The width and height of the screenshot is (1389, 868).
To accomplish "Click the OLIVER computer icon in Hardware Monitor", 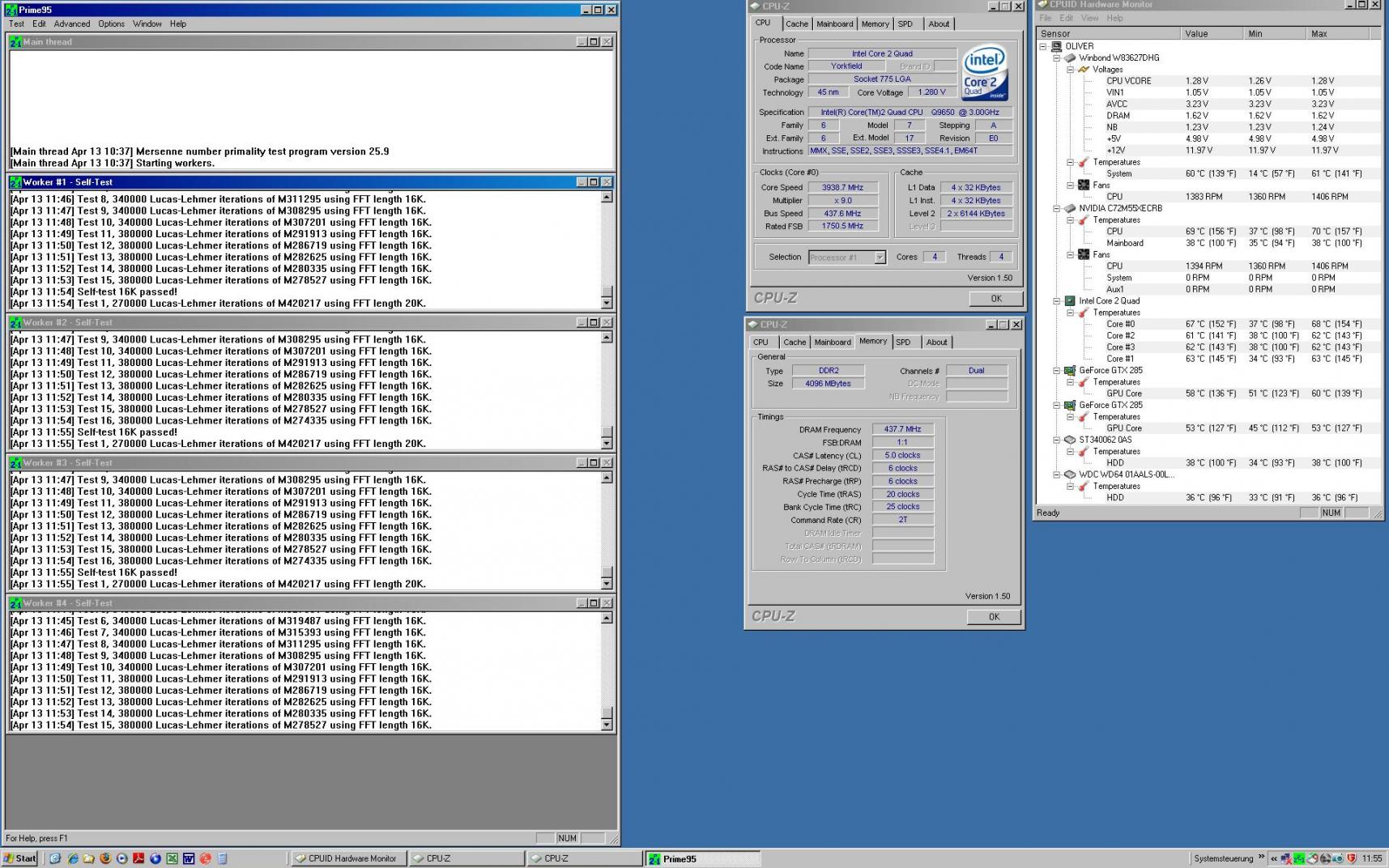I will pos(1056,46).
